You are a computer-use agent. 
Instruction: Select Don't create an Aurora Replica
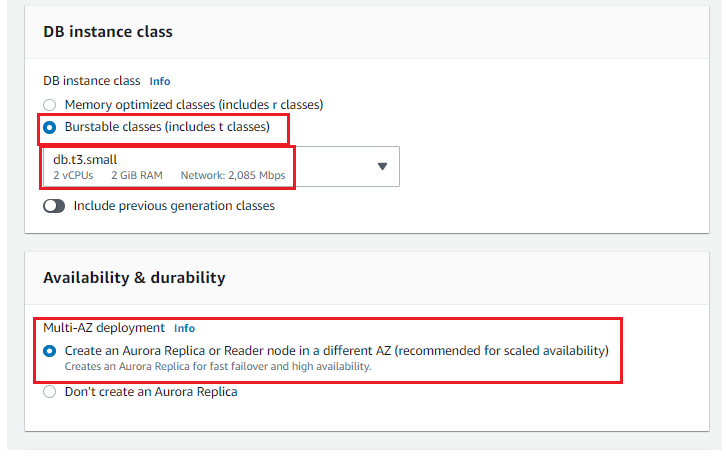point(50,392)
